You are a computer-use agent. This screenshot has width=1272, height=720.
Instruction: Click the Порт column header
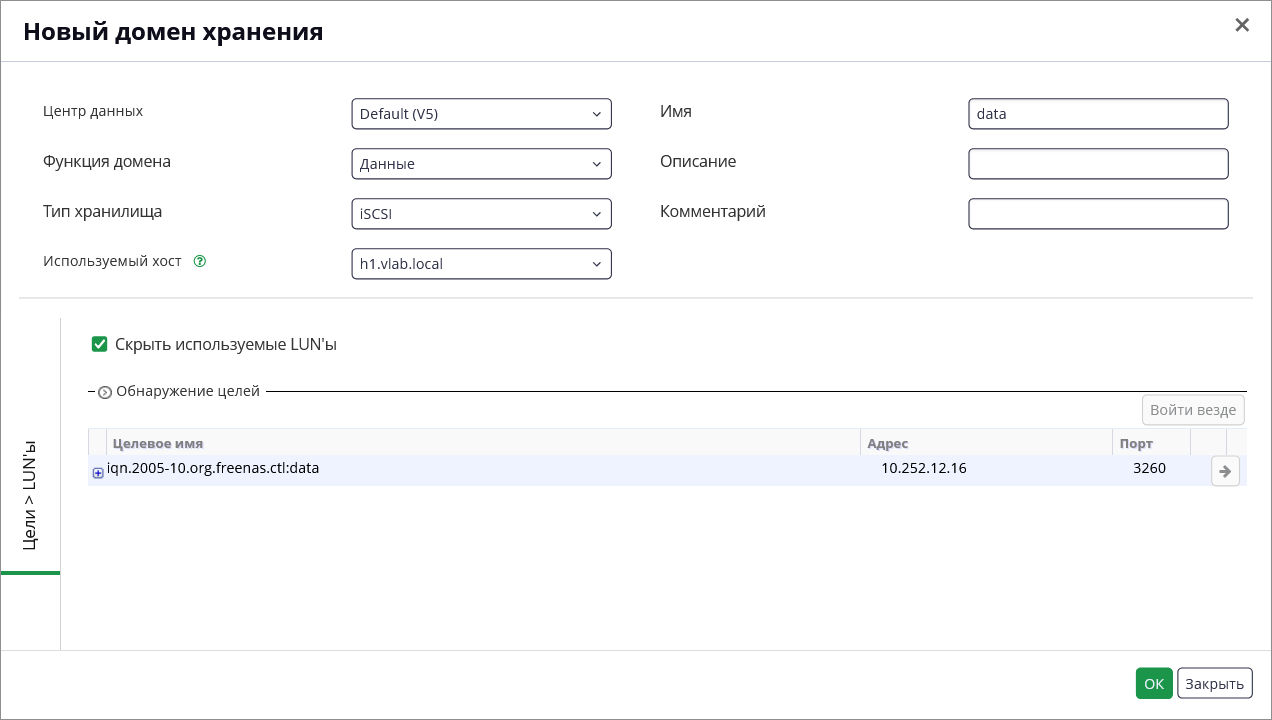pos(1151,443)
